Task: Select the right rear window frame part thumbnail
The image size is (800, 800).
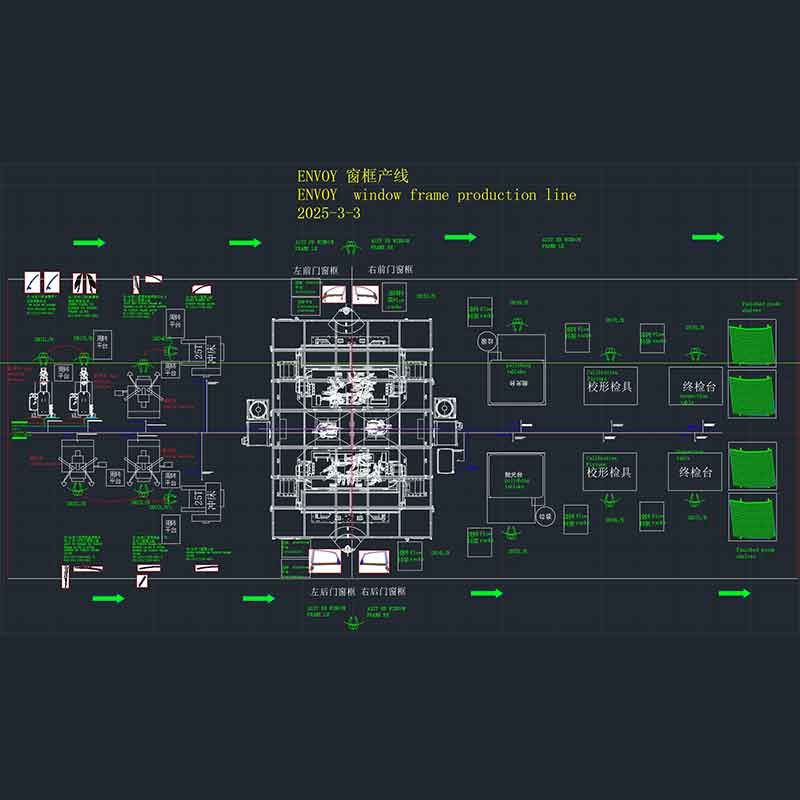Action: 374,562
